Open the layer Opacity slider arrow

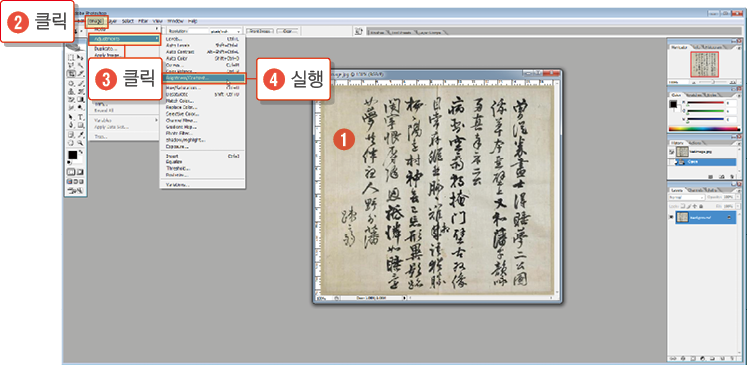738,197
